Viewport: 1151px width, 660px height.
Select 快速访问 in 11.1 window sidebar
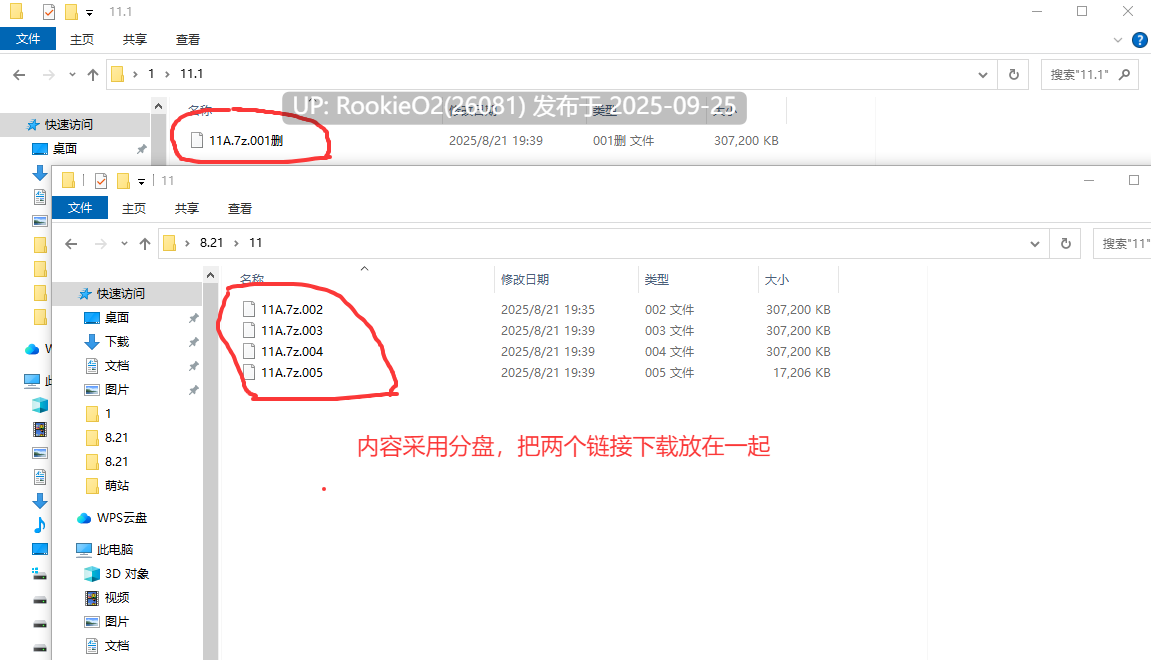[x=68, y=125]
